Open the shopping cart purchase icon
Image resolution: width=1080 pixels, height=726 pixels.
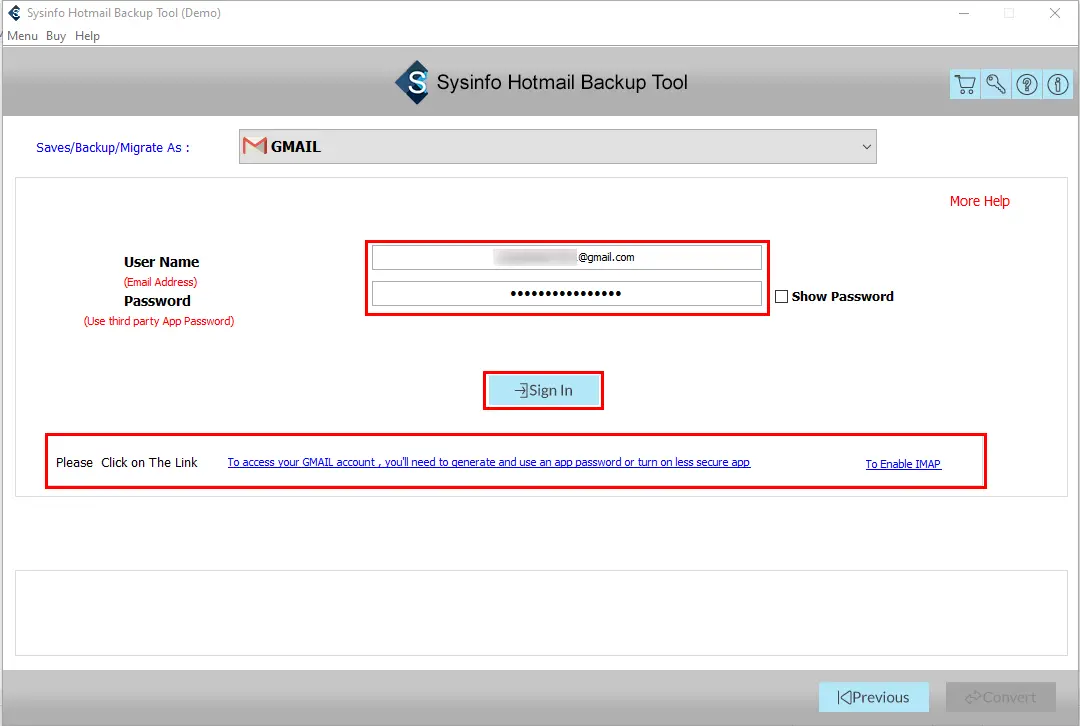[x=965, y=84]
